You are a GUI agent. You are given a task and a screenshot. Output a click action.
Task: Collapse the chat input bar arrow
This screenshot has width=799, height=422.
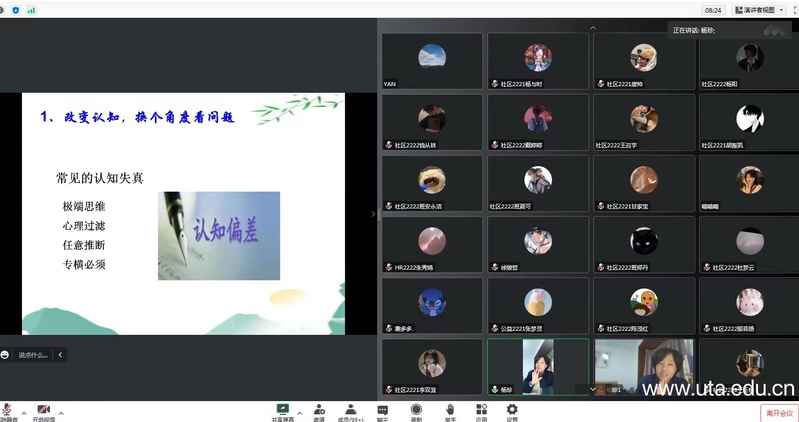[60, 354]
